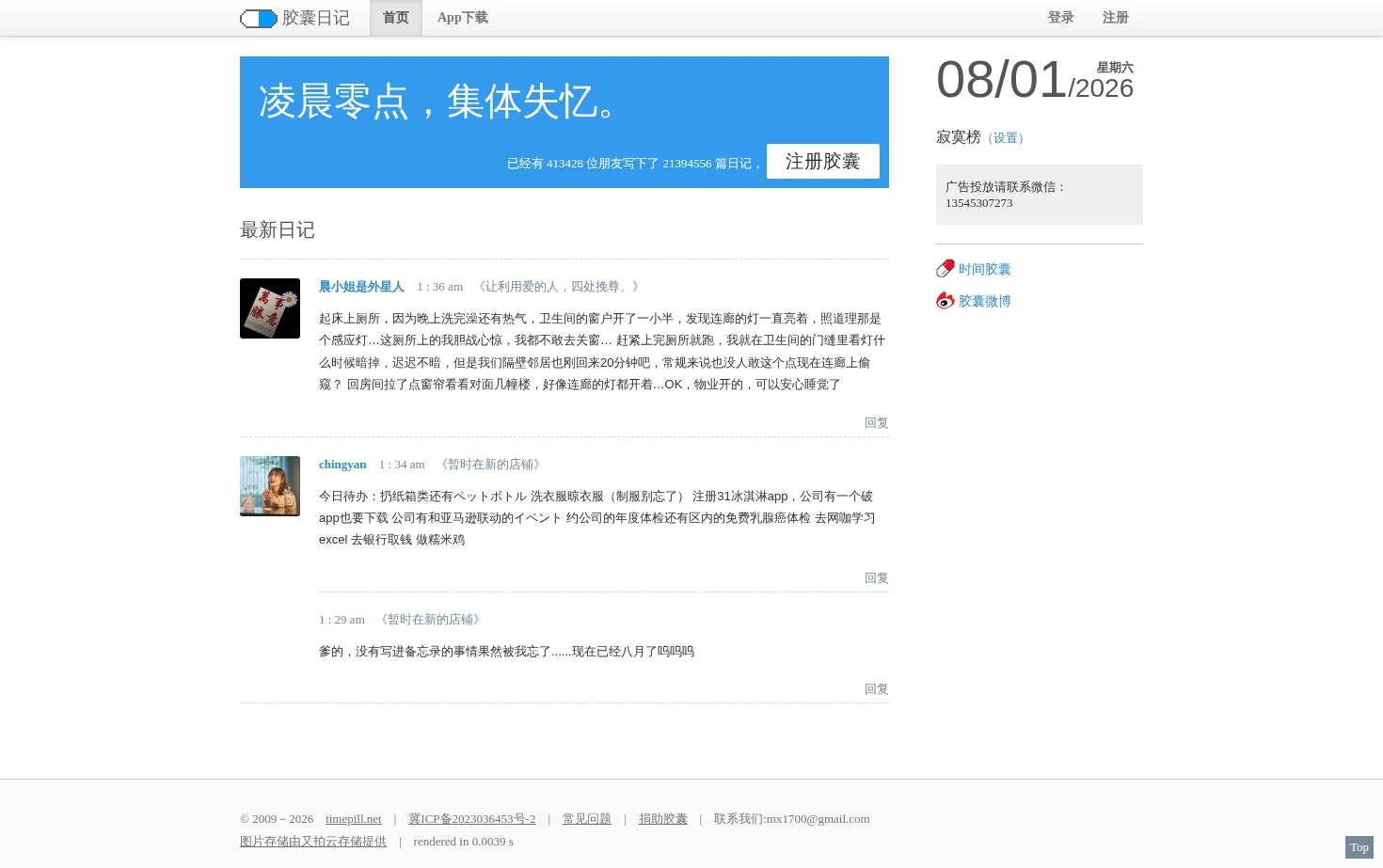This screenshot has height=868, width=1383.
Task: Open the 《让利用爱的人，四处挽尊。》 notebook
Action: click(559, 287)
